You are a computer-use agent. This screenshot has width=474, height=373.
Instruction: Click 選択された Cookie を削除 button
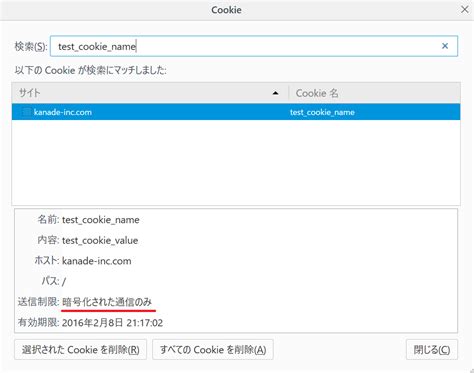click(80, 350)
